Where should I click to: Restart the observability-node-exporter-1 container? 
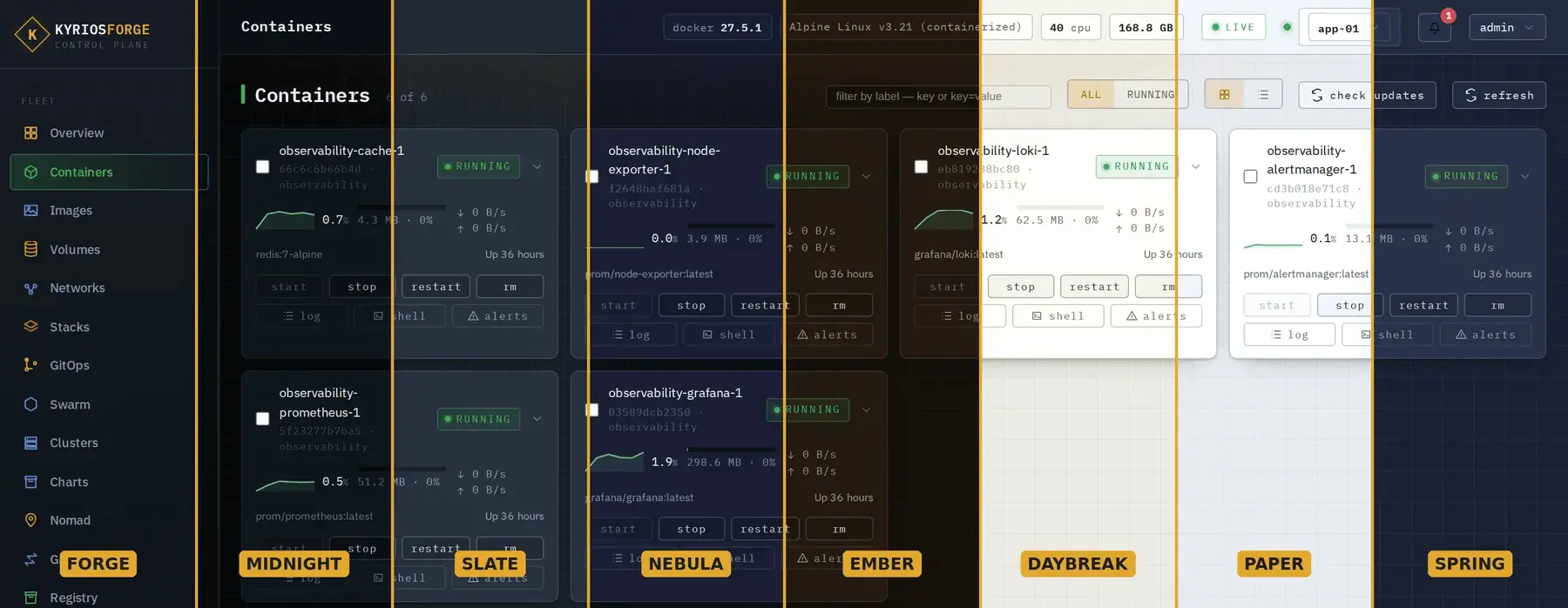[765, 306]
